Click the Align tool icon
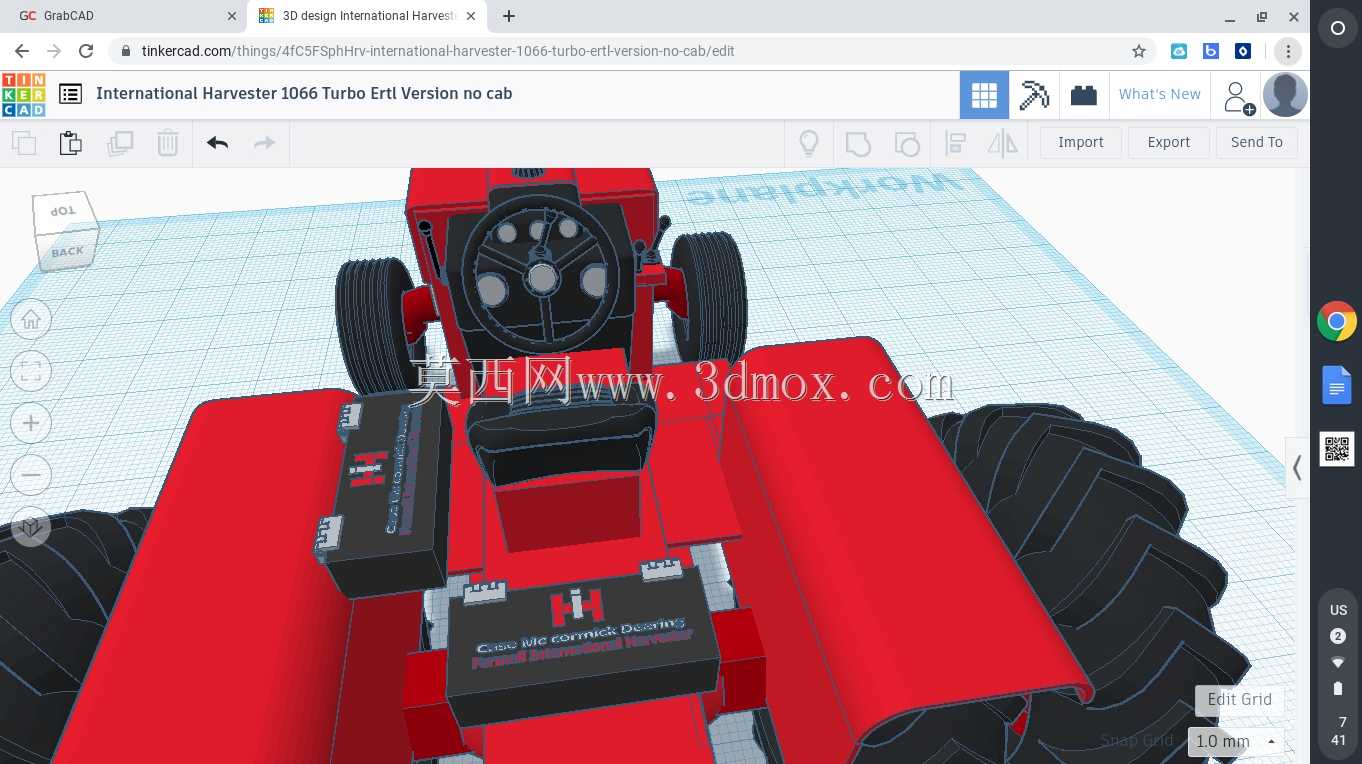This screenshot has height=764, width=1362. [x=955, y=143]
